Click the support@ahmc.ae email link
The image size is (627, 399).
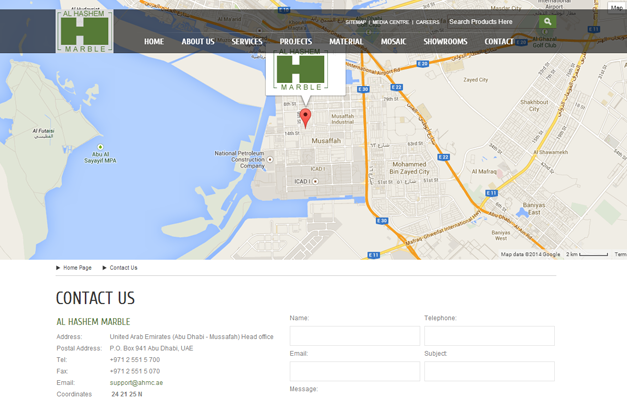136,383
